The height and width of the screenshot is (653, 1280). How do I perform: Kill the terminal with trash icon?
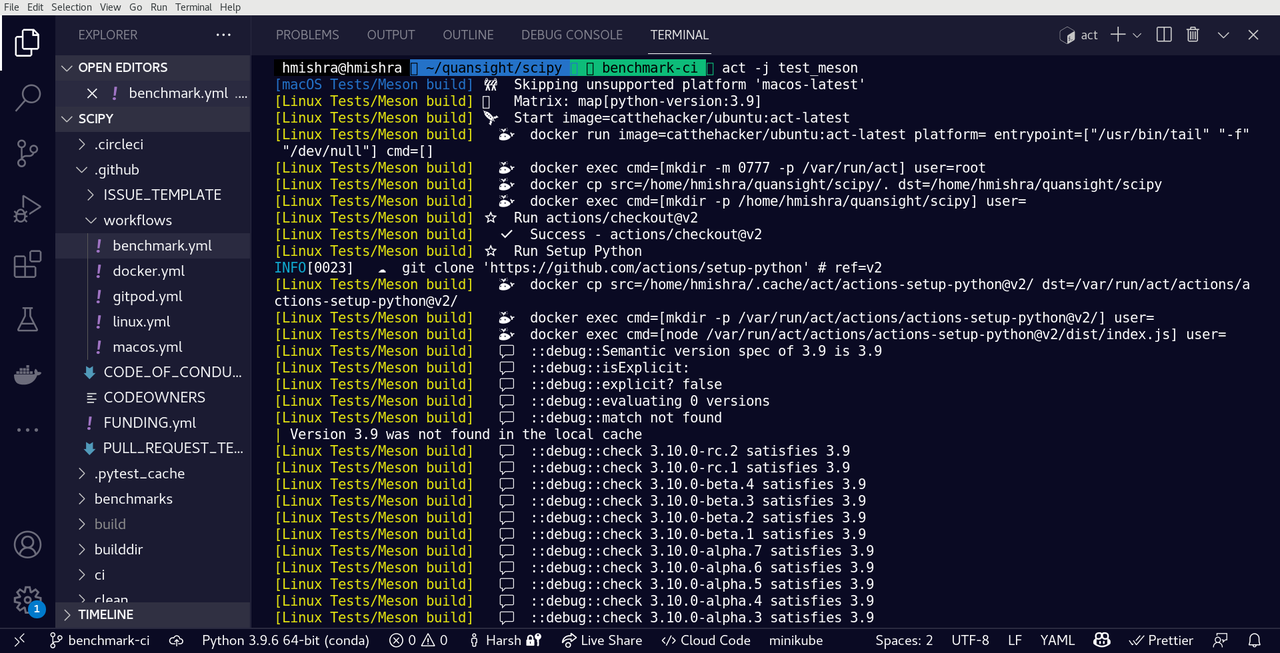tap(1193, 35)
